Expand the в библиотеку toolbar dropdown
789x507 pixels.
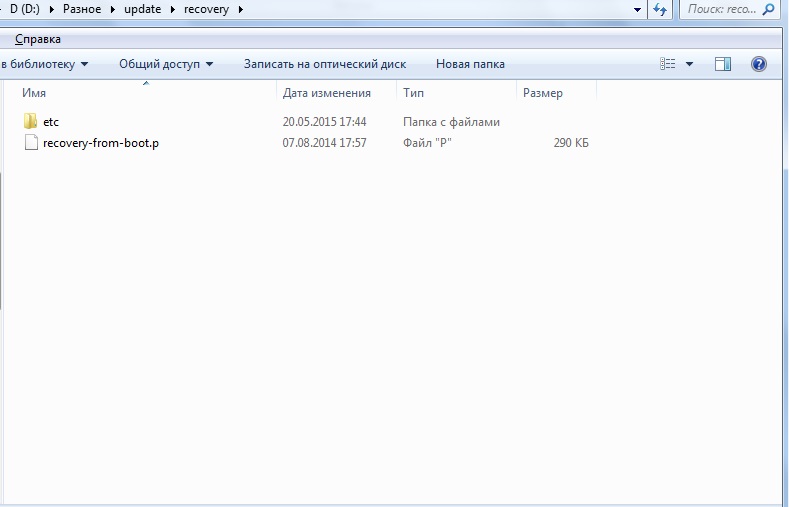tap(44, 64)
